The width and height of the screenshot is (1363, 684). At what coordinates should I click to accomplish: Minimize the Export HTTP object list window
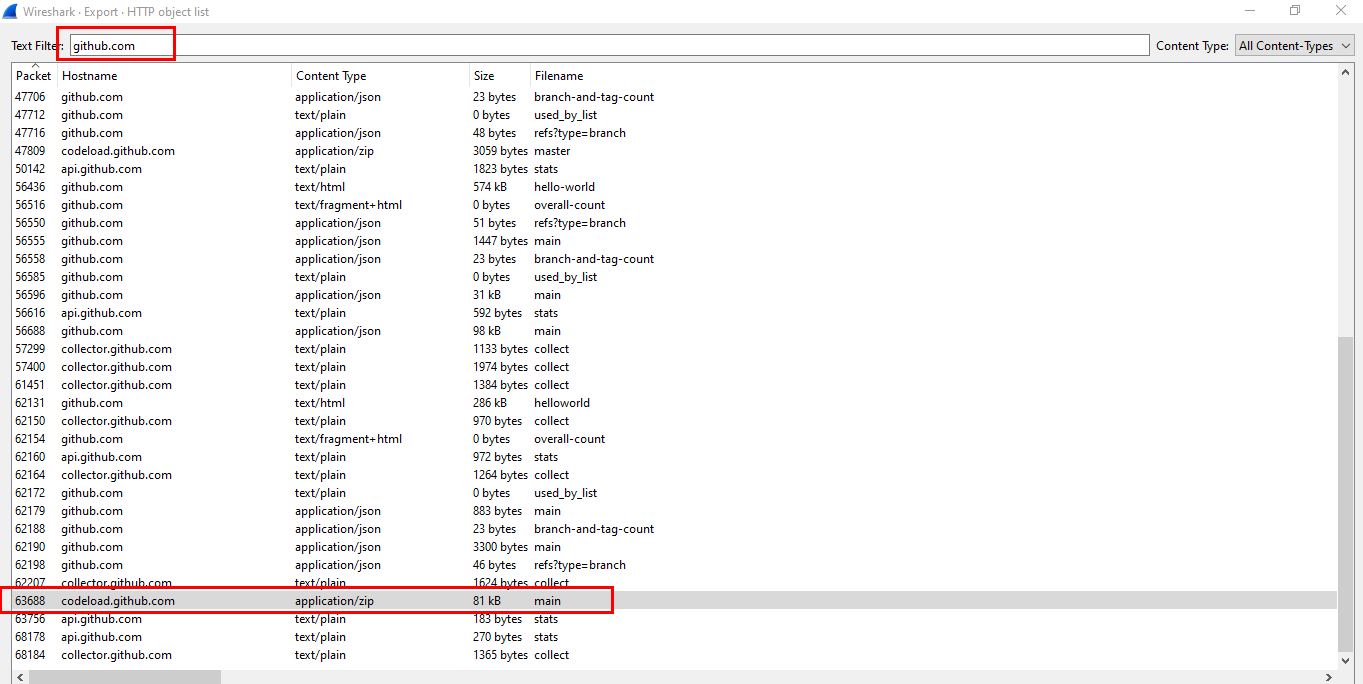tap(1250, 11)
